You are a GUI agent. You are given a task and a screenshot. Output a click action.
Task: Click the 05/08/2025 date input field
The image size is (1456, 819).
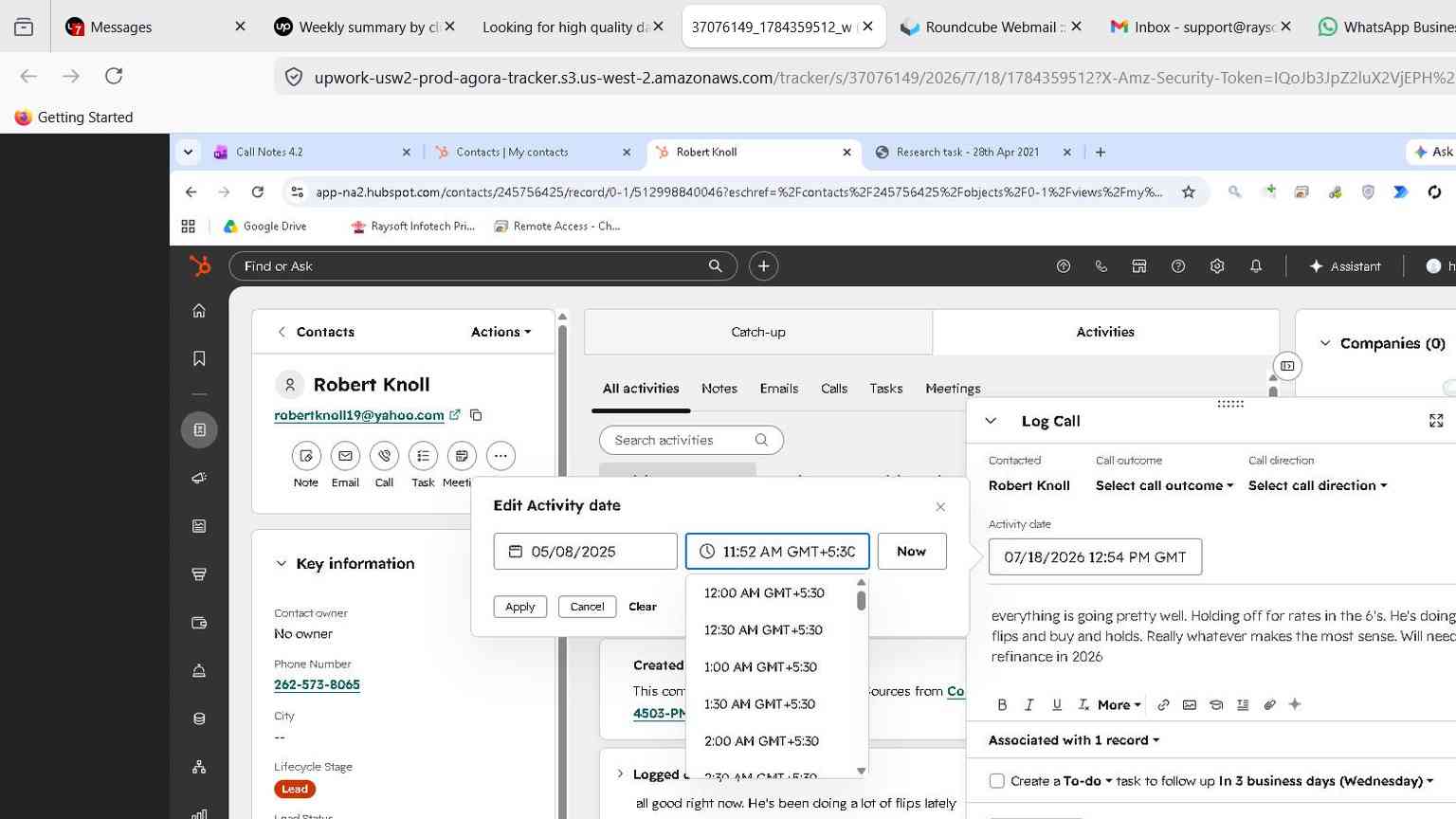pyautogui.click(x=585, y=552)
